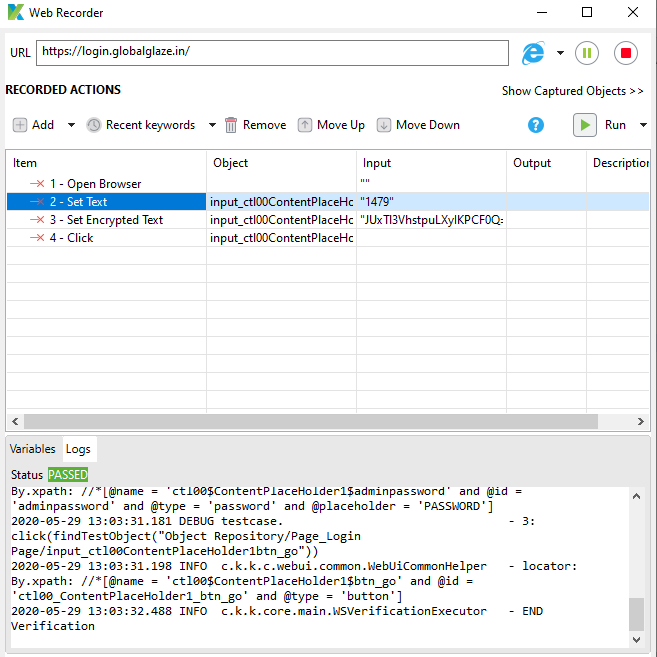Click the Object cell of Set Encrypted Text row
This screenshot has height=657, width=657.
click(x=281, y=220)
